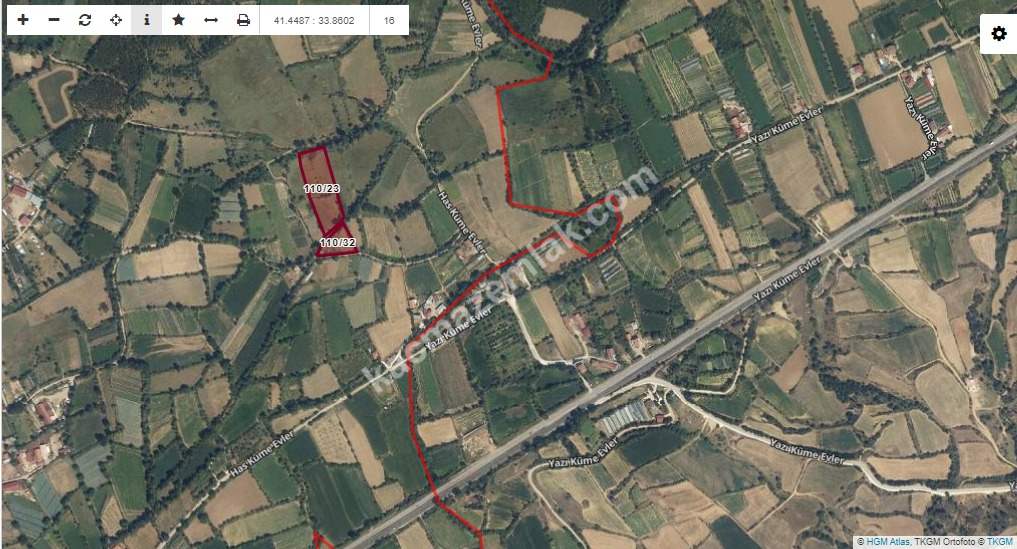Open favorites with the star icon
This screenshot has height=549, width=1017.
(178, 20)
